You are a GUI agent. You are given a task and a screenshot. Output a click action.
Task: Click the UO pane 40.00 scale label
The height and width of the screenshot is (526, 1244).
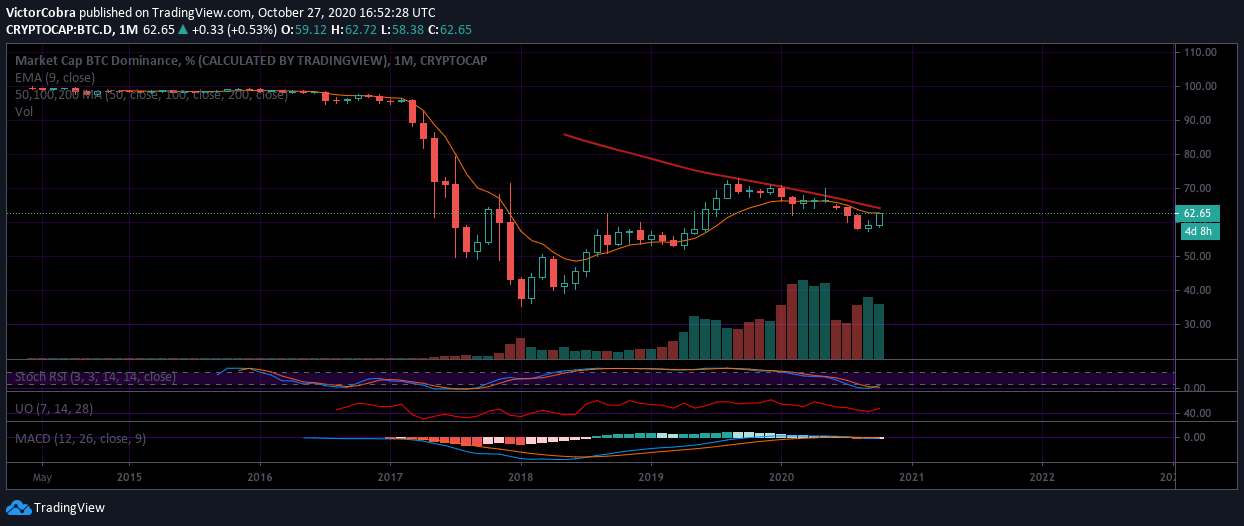tap(1199, 413)
